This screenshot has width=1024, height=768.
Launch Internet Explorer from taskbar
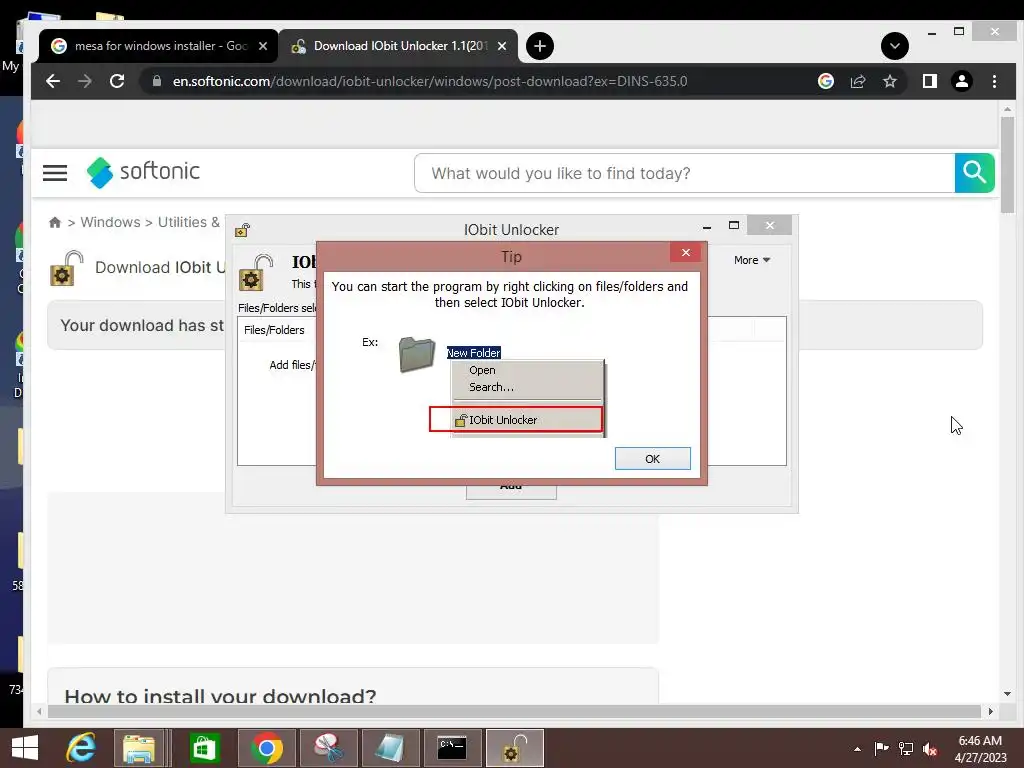[81, 748]
